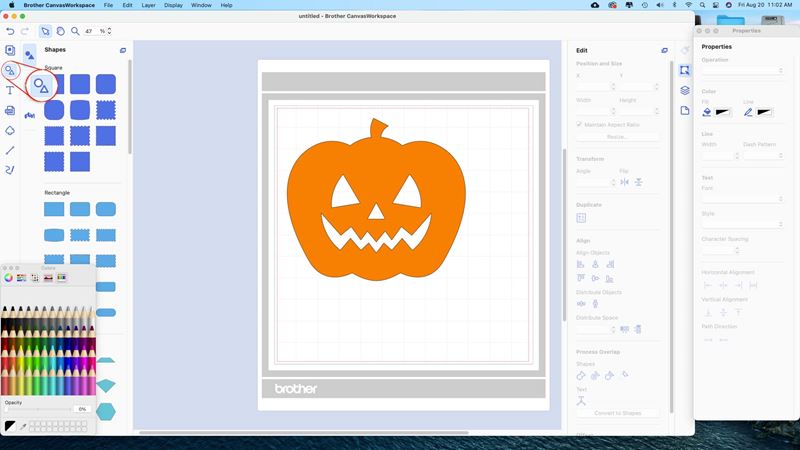Choose the straight line drawing tool
This screenshot has width=800, height=450.
10,150
